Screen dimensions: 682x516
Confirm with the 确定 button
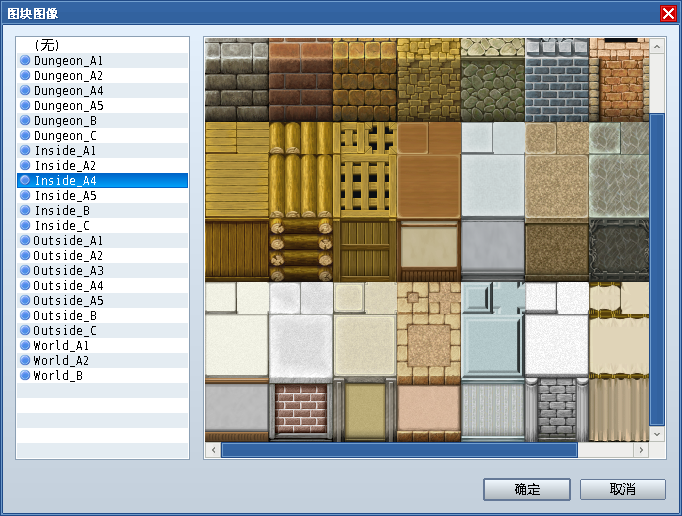527,489
